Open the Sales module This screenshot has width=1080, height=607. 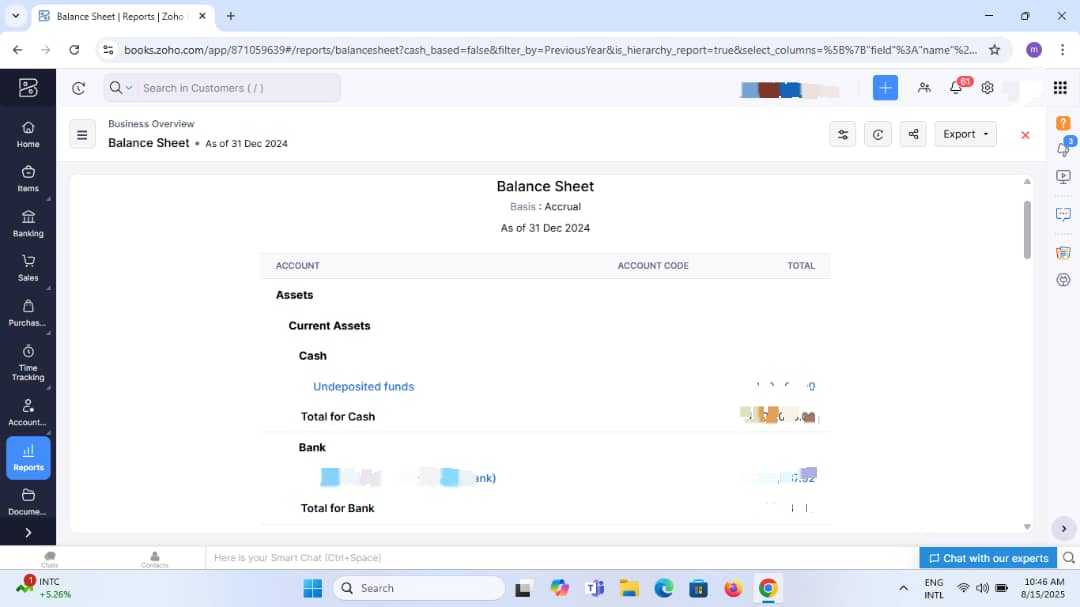point(28,268)
